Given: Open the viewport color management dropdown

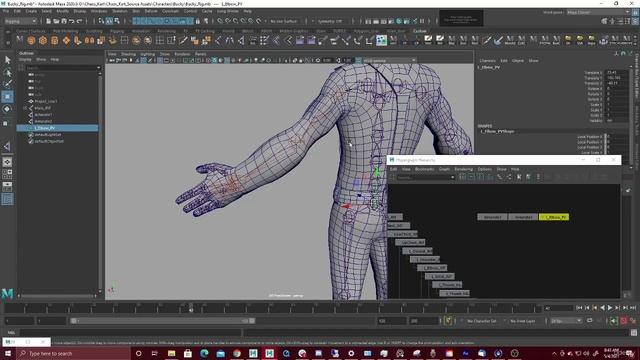Looking at the screenshot, I should (389, 60).
